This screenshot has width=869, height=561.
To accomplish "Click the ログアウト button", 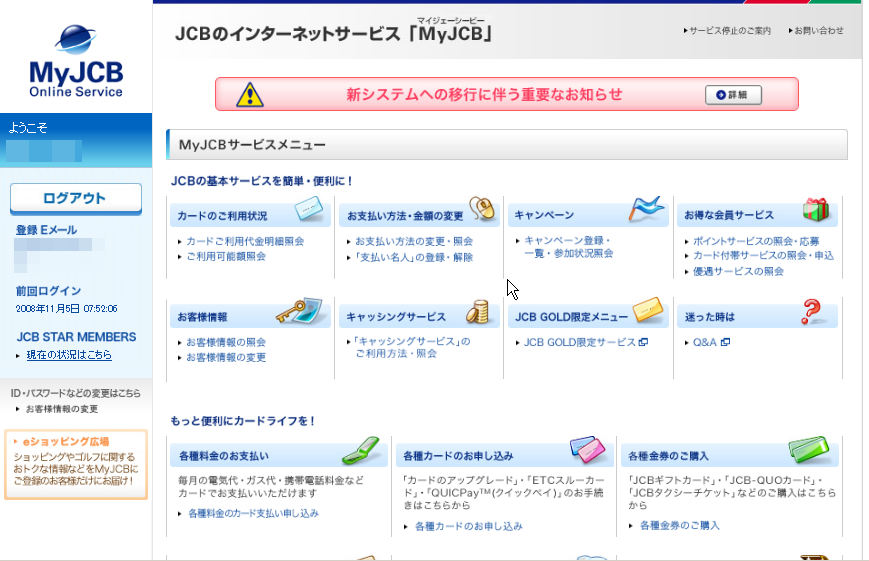I will click(x=76, y=198).
